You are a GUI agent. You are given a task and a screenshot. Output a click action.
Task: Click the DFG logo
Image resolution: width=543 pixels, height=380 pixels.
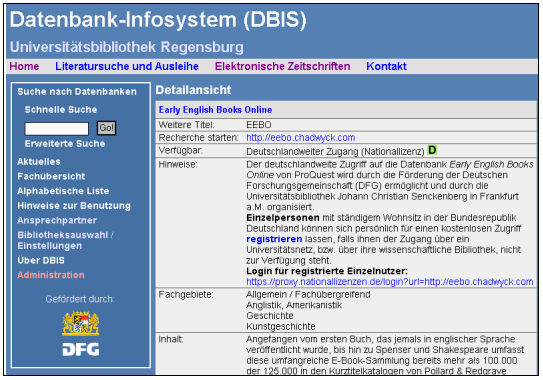[x=81, y=349]
